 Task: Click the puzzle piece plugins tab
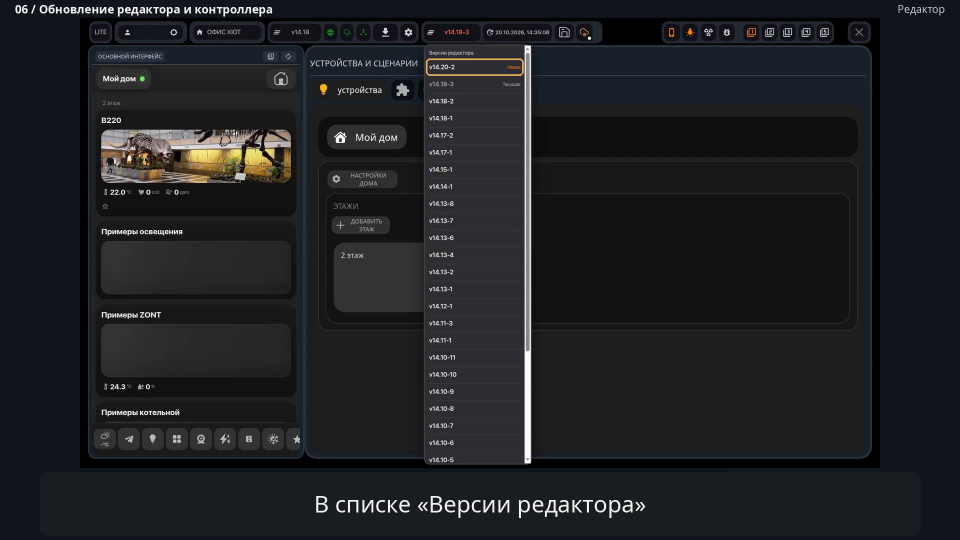point(402,90)
